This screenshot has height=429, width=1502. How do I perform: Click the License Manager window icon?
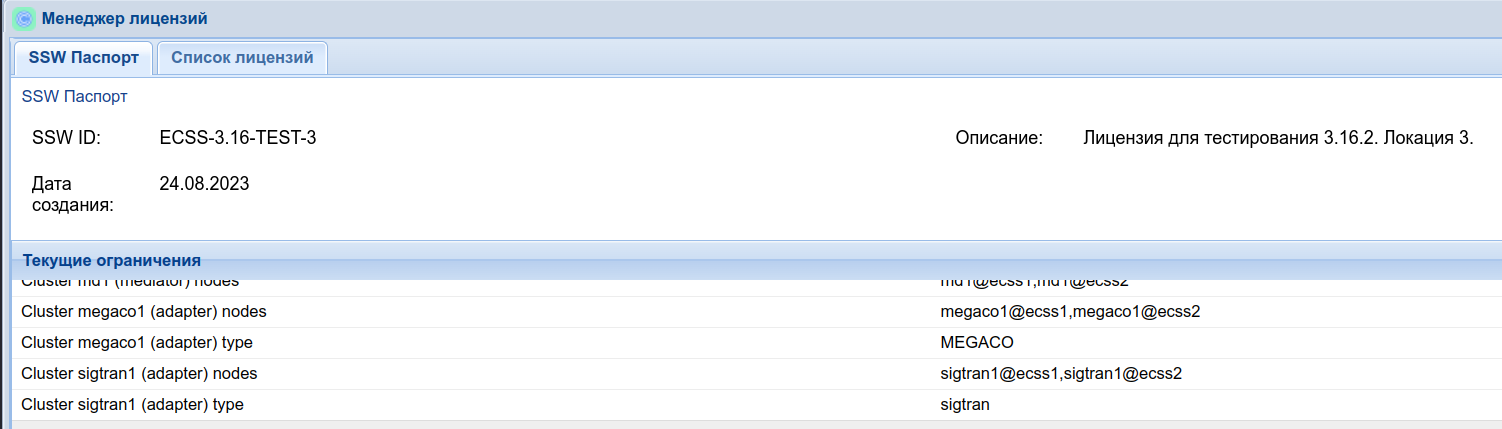(24, 18)
